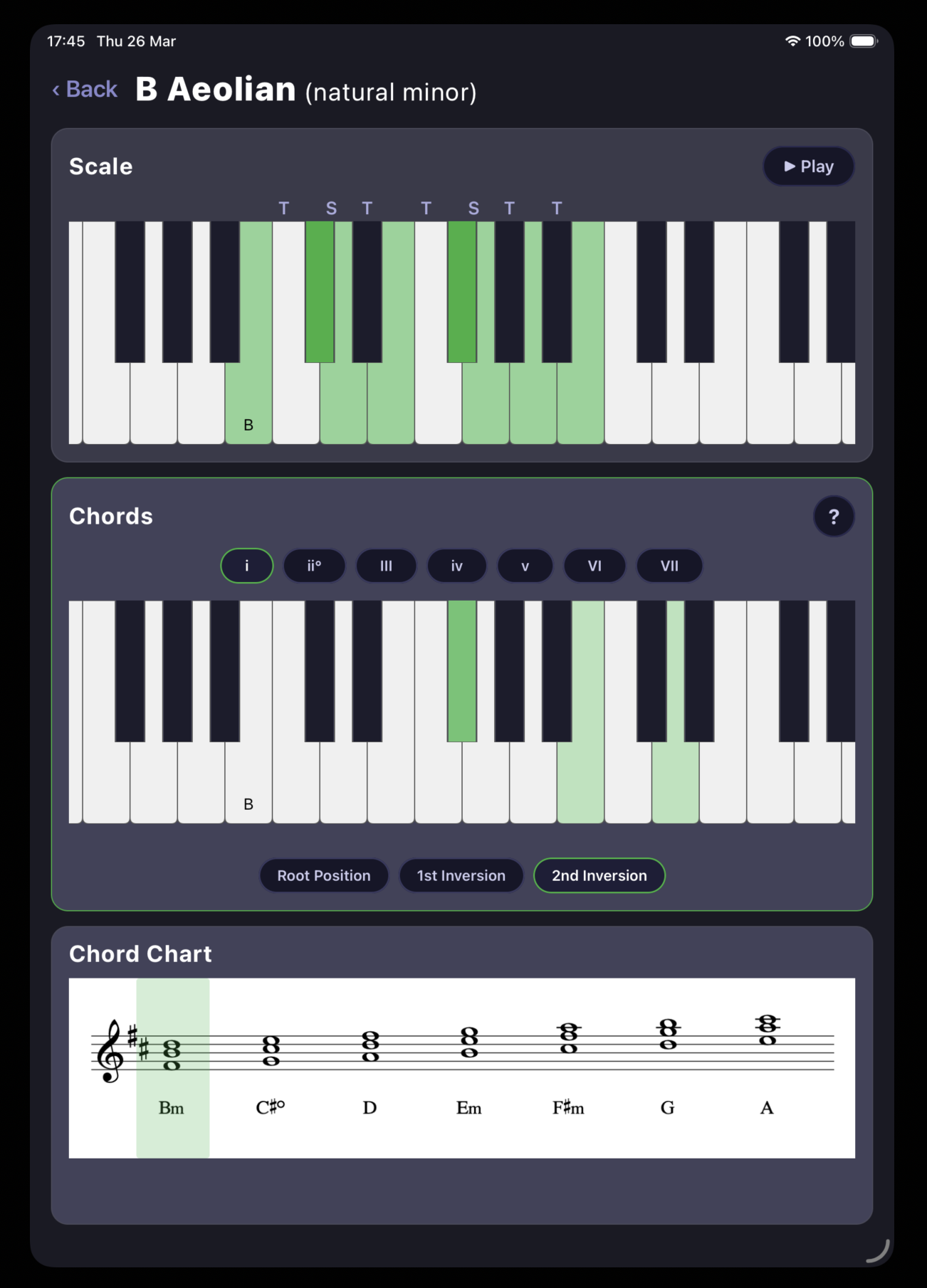Switch to the iv chord
The height and width of the screenshot is (1288, 927).
(x=456, y=566)
